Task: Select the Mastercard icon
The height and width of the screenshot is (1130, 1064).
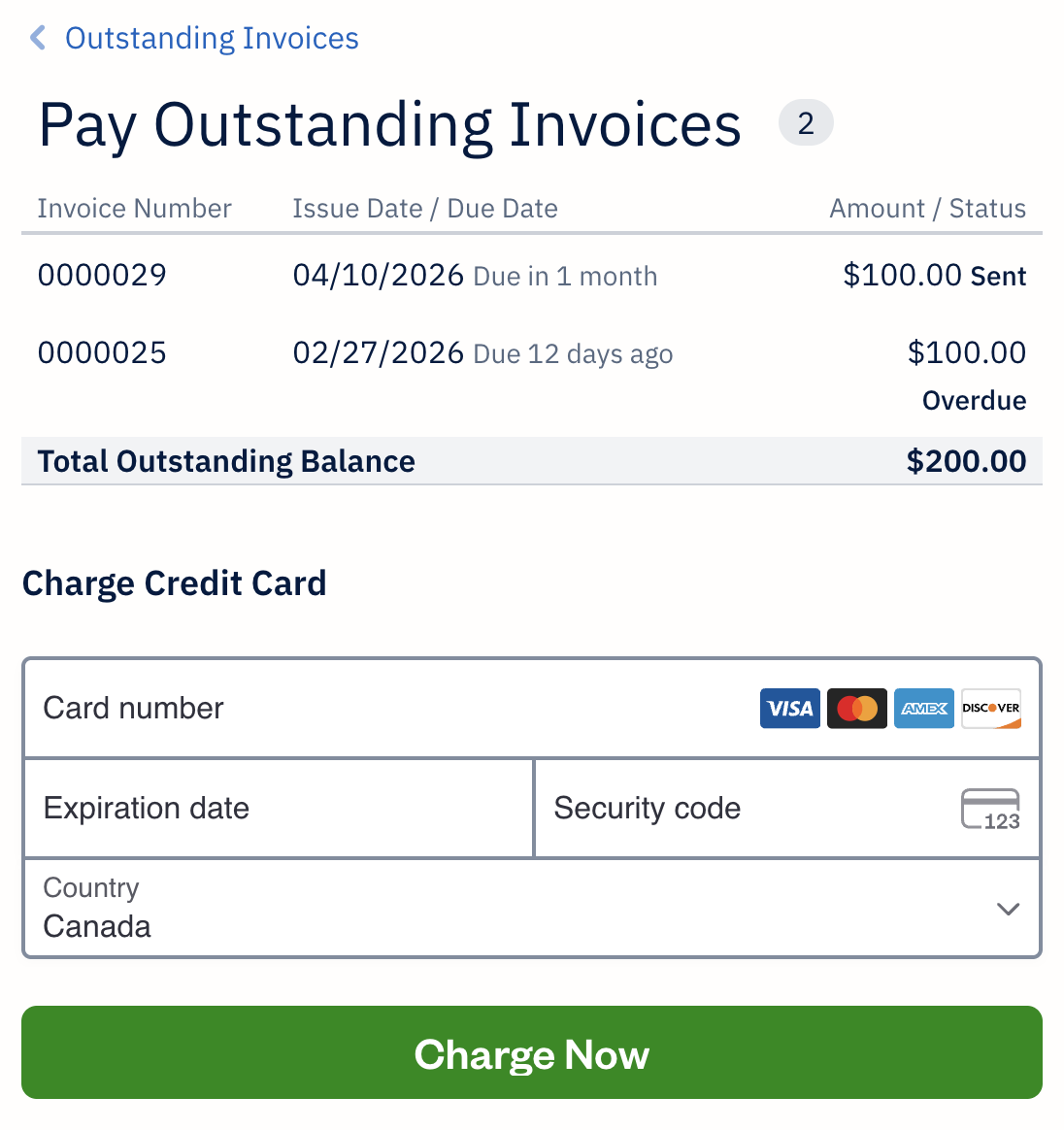Action: point(857,708)
